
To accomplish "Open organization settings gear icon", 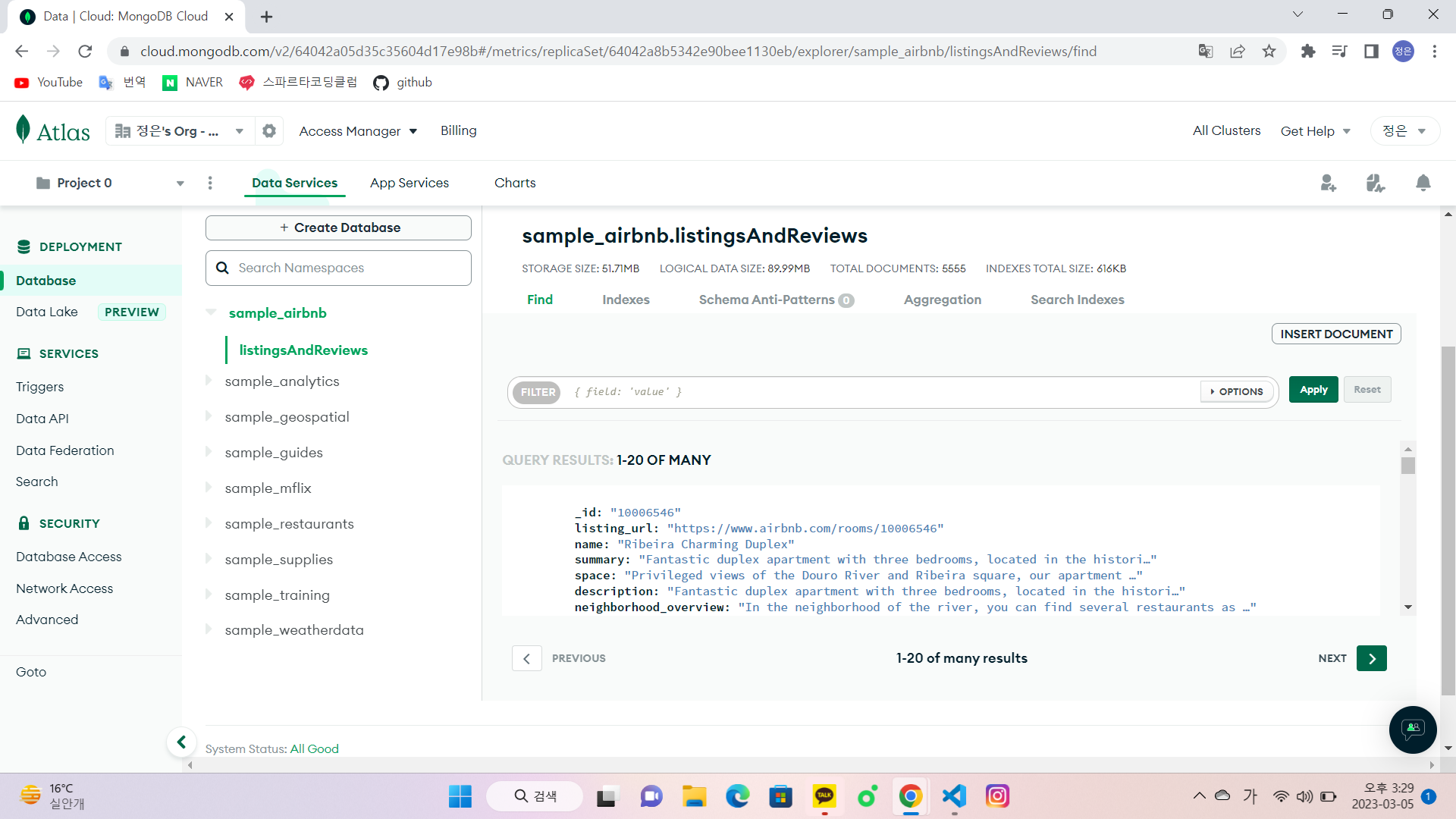I will pyautogui.click(x=269, y=130).
